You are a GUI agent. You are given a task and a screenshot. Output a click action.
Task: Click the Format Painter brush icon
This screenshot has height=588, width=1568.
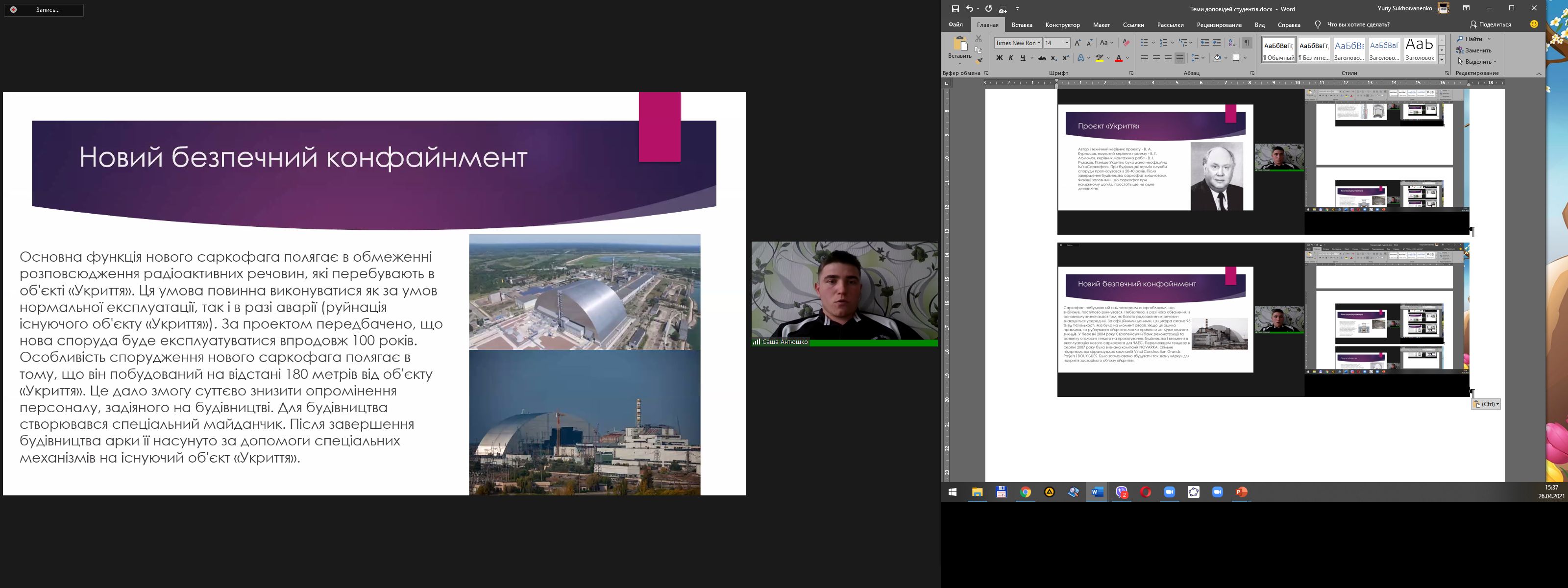point(979,60)
